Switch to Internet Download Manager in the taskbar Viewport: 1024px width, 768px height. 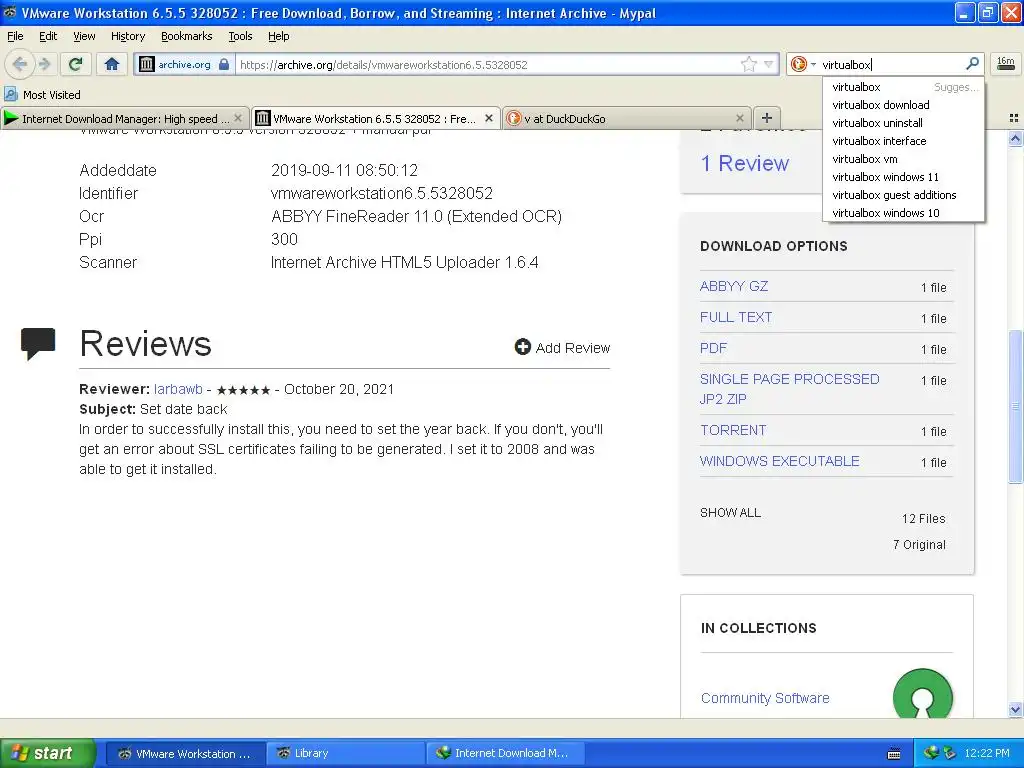tap(506, 753)
